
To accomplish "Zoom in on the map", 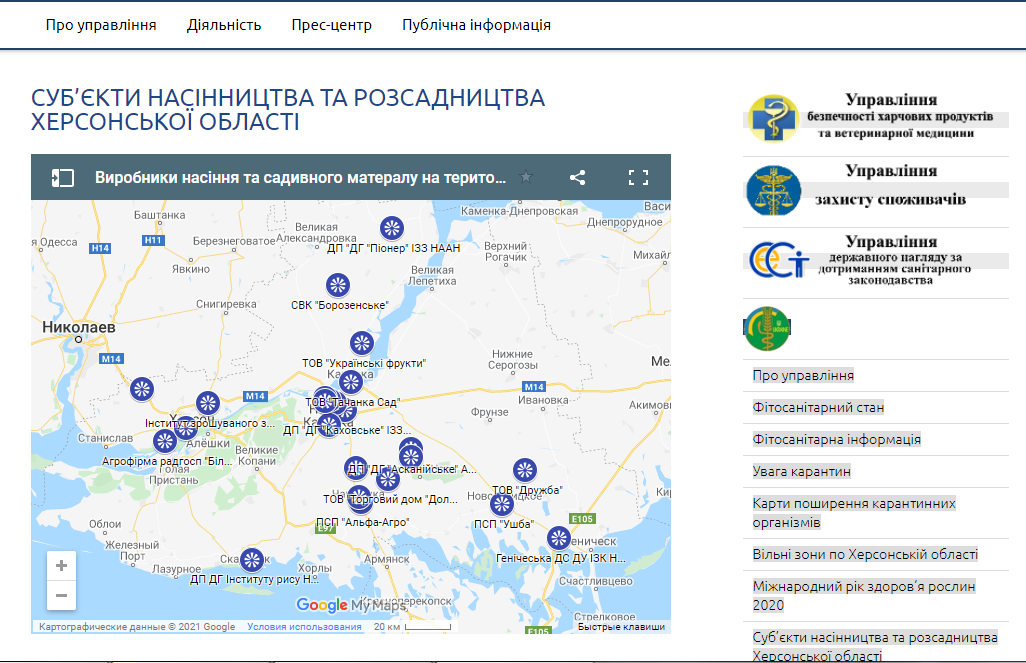I will pos(62,566).
